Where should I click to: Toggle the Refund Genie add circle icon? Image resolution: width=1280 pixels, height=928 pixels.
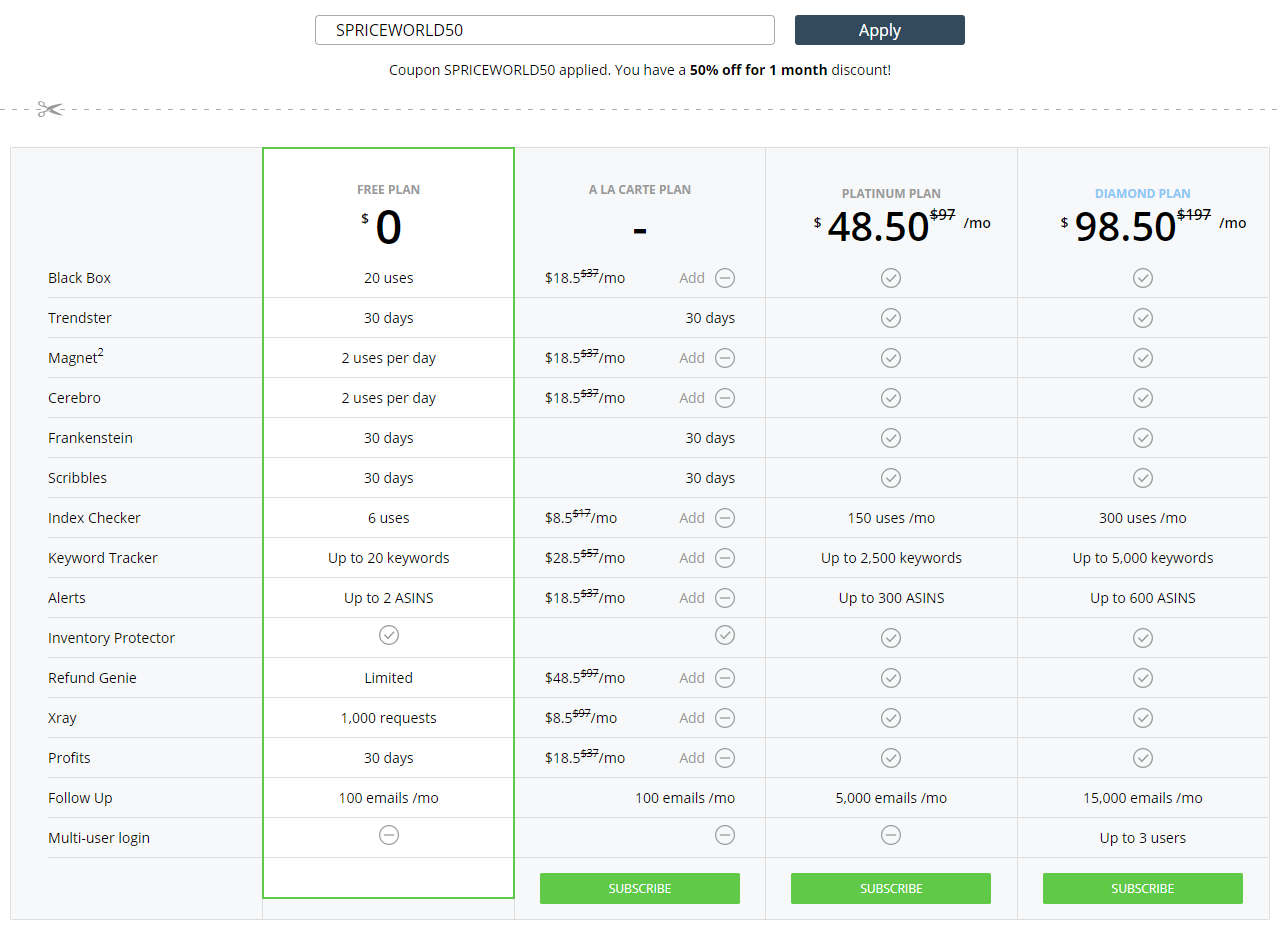[725, 678]
